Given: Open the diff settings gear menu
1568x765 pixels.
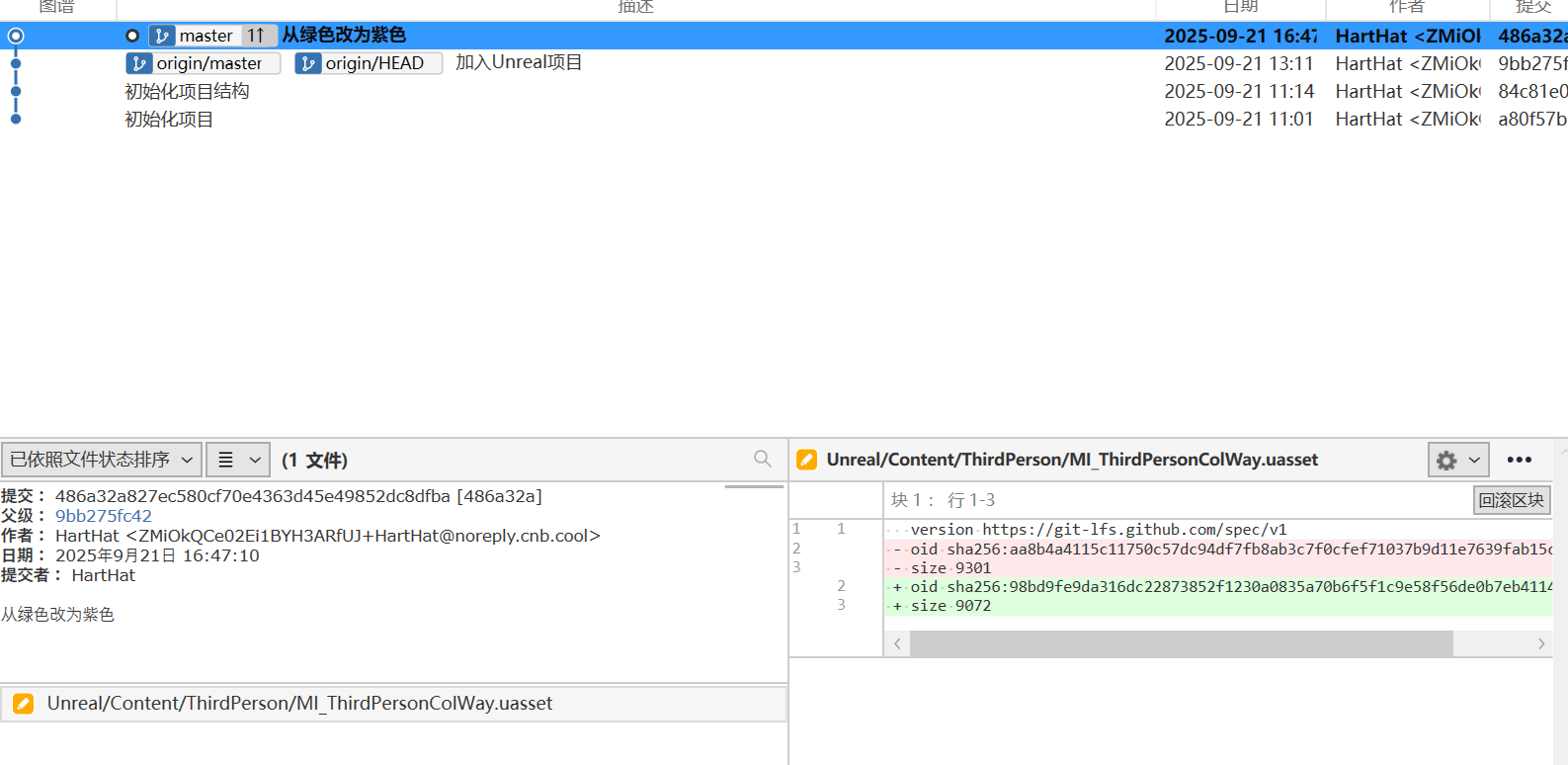Looking at the screenshot, I should coord(1446,461).
